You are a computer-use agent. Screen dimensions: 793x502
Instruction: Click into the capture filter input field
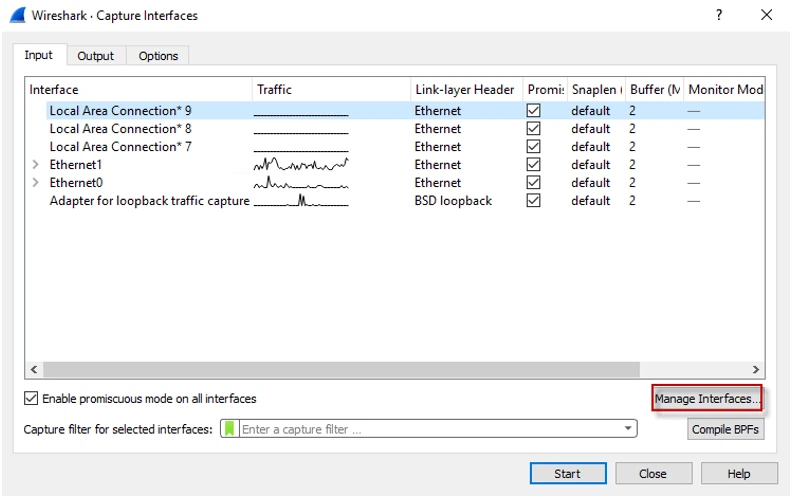[430, 429]
